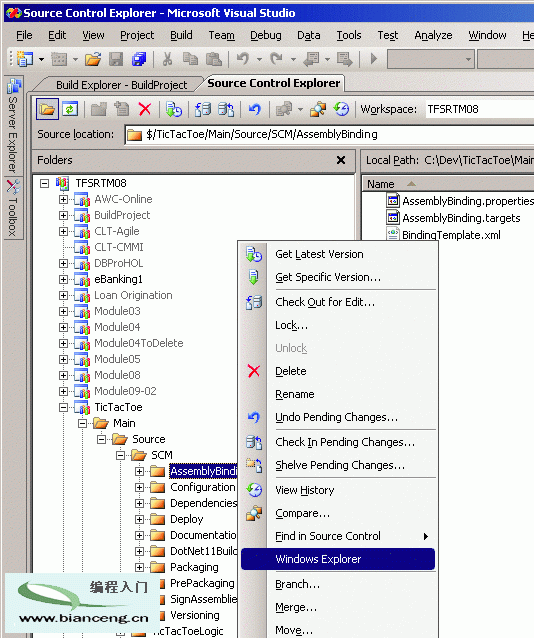Image resolution: width=534 pixels, height=638 pixels.
Task: Choose Windows Explorer from context menu
Action: pyautogui.click(x=338, y=559)
